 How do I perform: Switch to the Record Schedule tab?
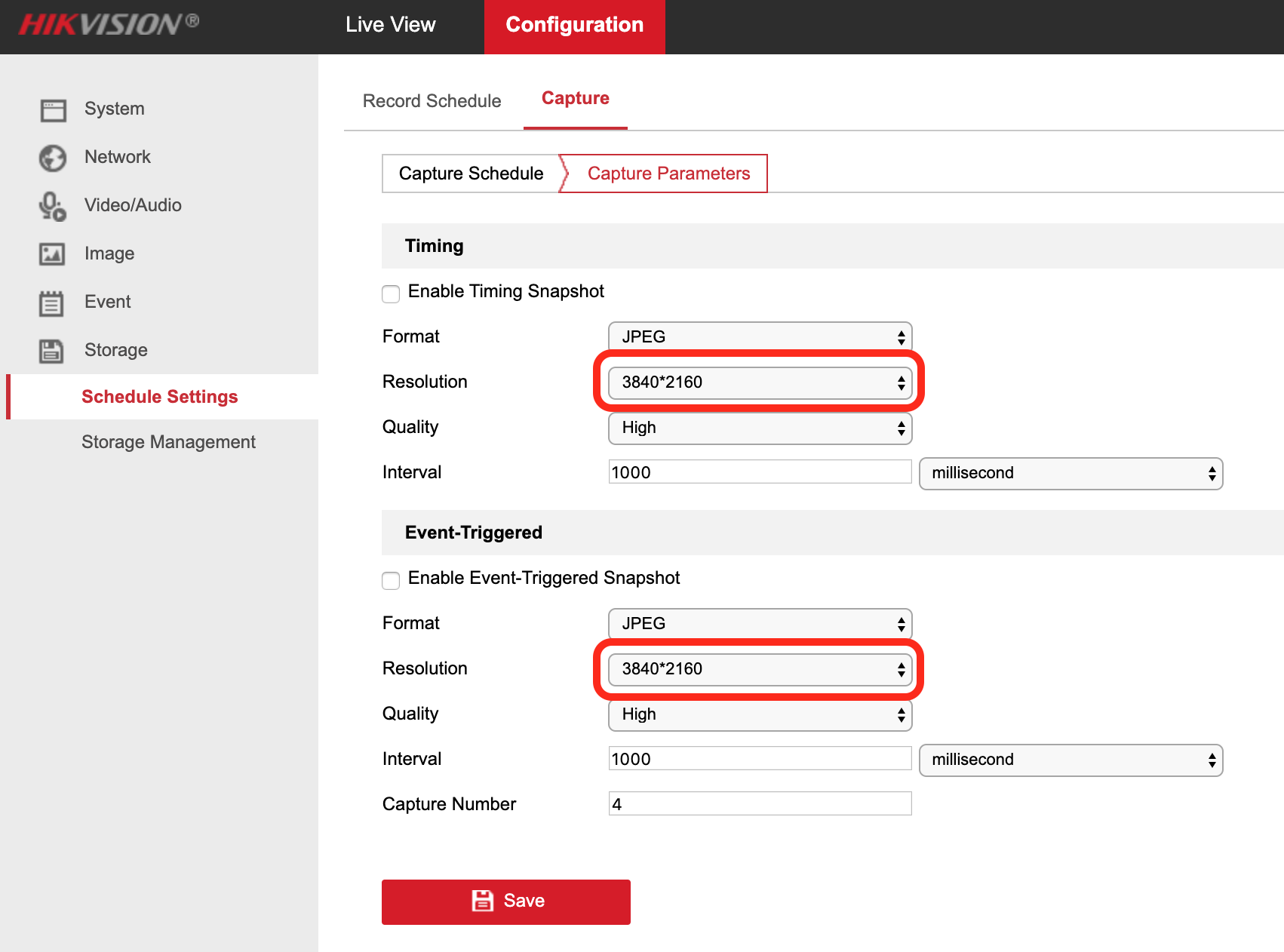(x=432, y=101)
